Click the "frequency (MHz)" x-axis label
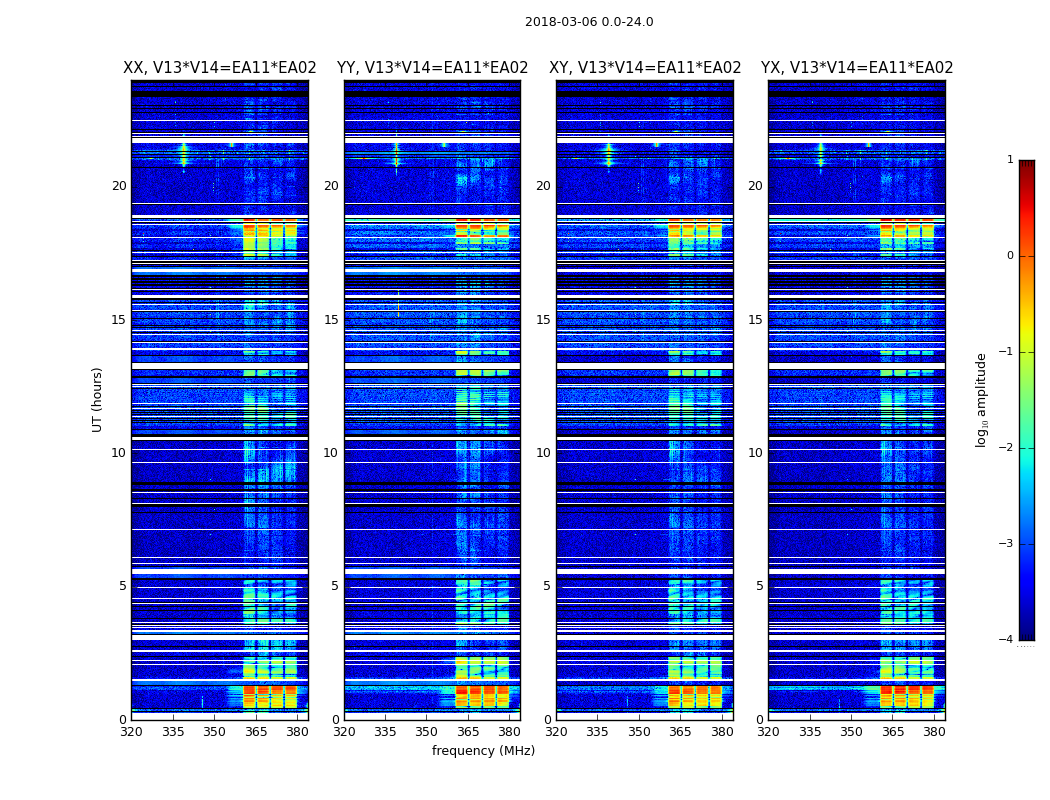This screenshot has height=800, width=1050. coord(483,751)
